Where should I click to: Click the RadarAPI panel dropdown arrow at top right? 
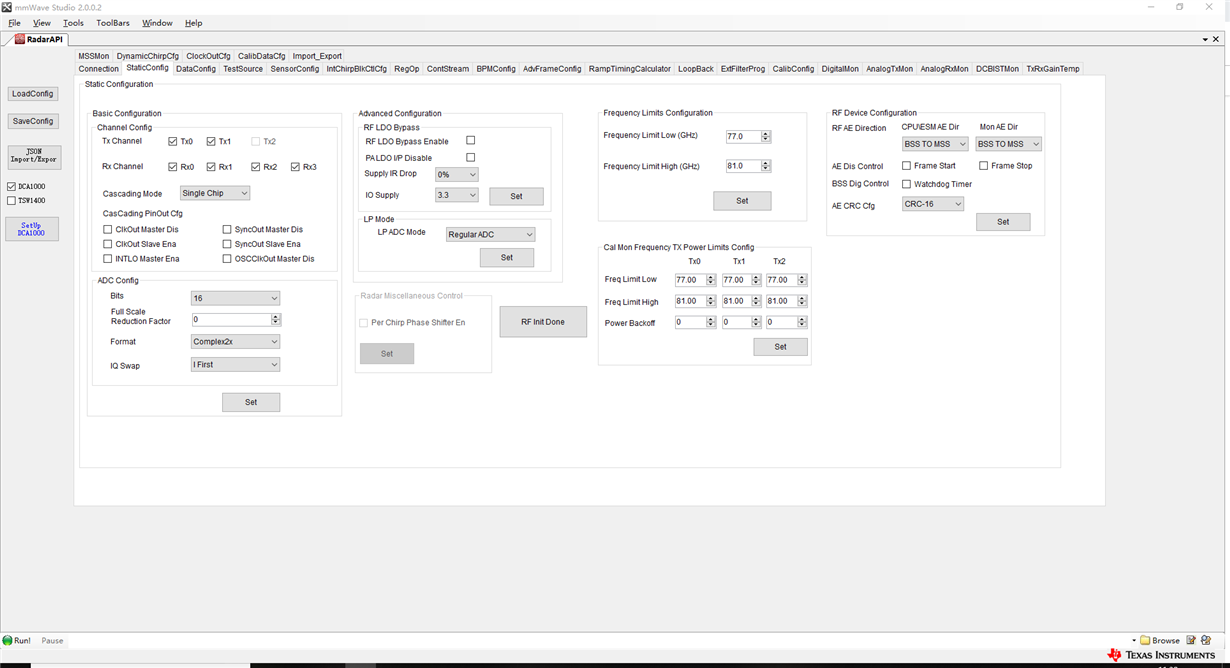point(1205,39)
